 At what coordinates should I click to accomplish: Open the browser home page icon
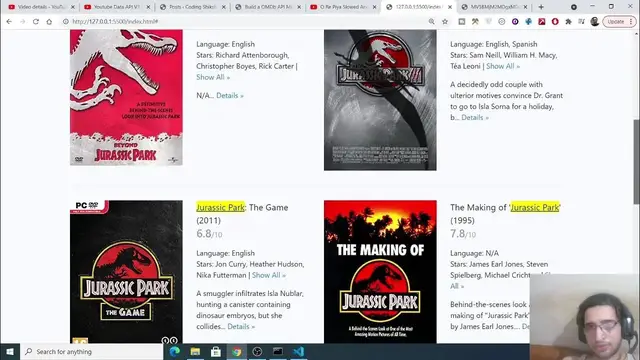49,21
